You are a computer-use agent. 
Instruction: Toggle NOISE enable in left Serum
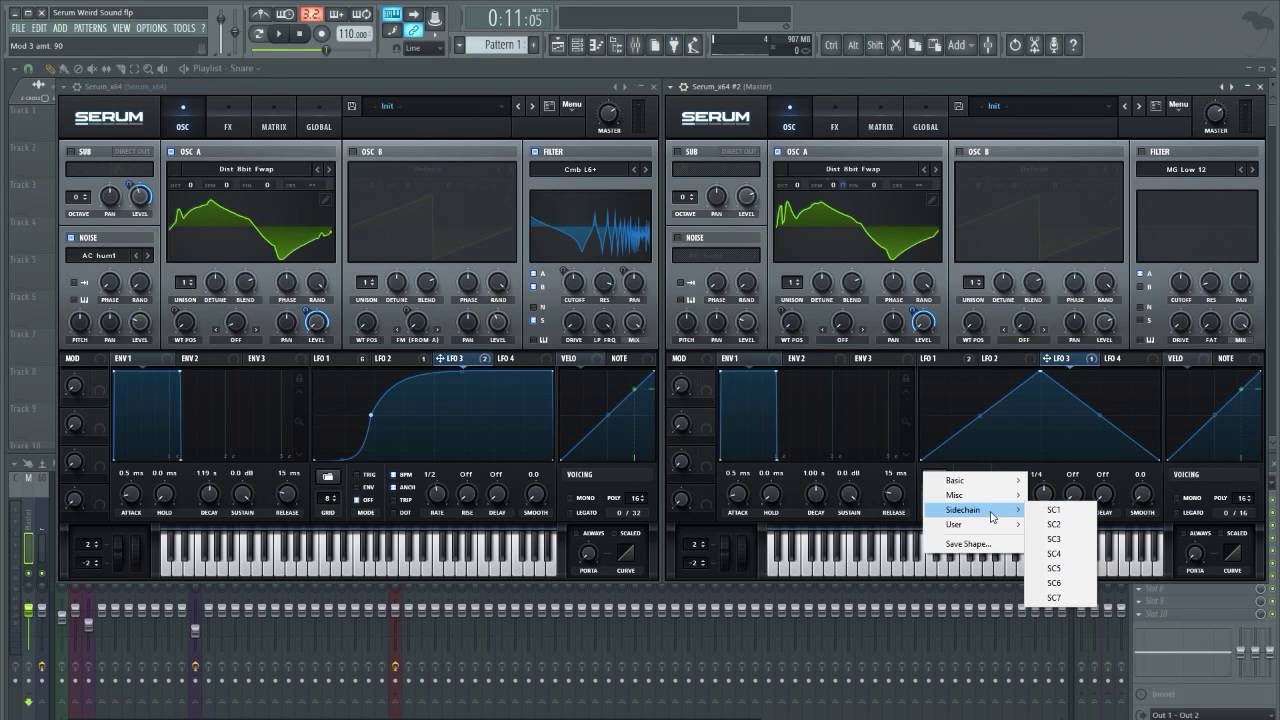(x=71, y=238)
